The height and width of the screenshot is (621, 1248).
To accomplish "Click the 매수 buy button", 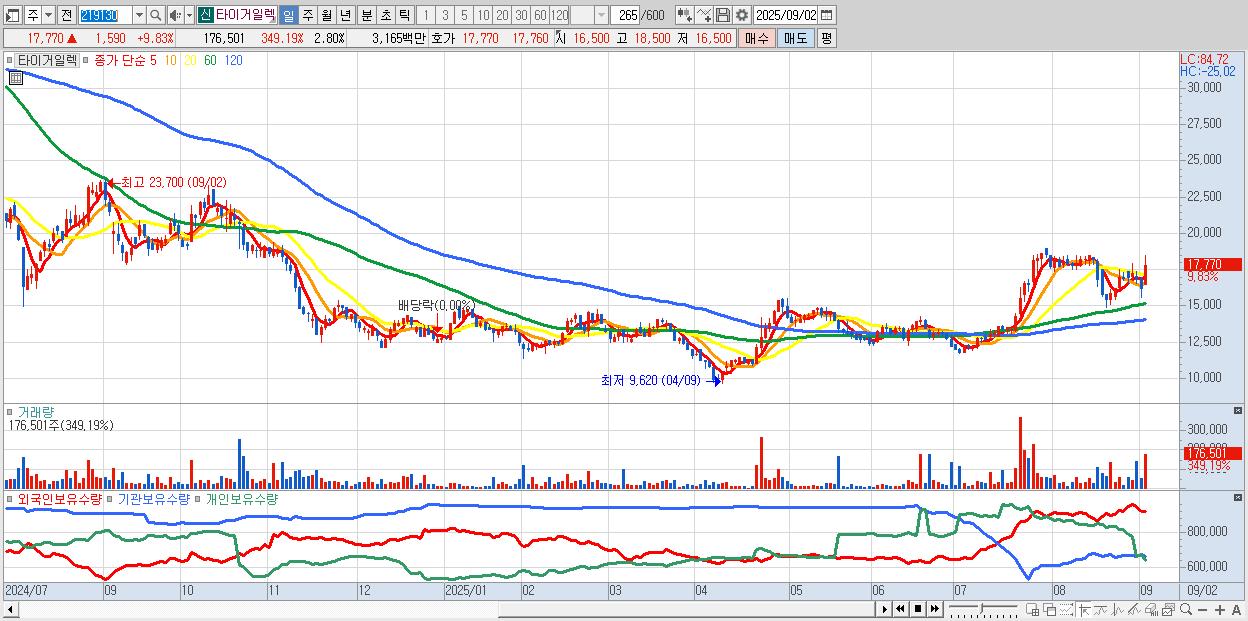I will coord(757,38).
